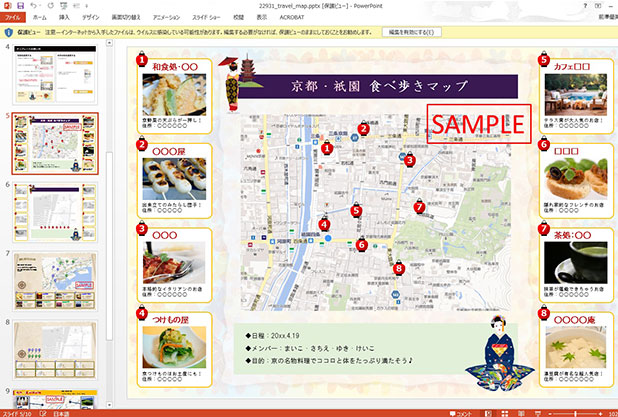Select slide 6 thumbnail in slide panel
The height and width of the screenshot is (417, 618).
55,212
